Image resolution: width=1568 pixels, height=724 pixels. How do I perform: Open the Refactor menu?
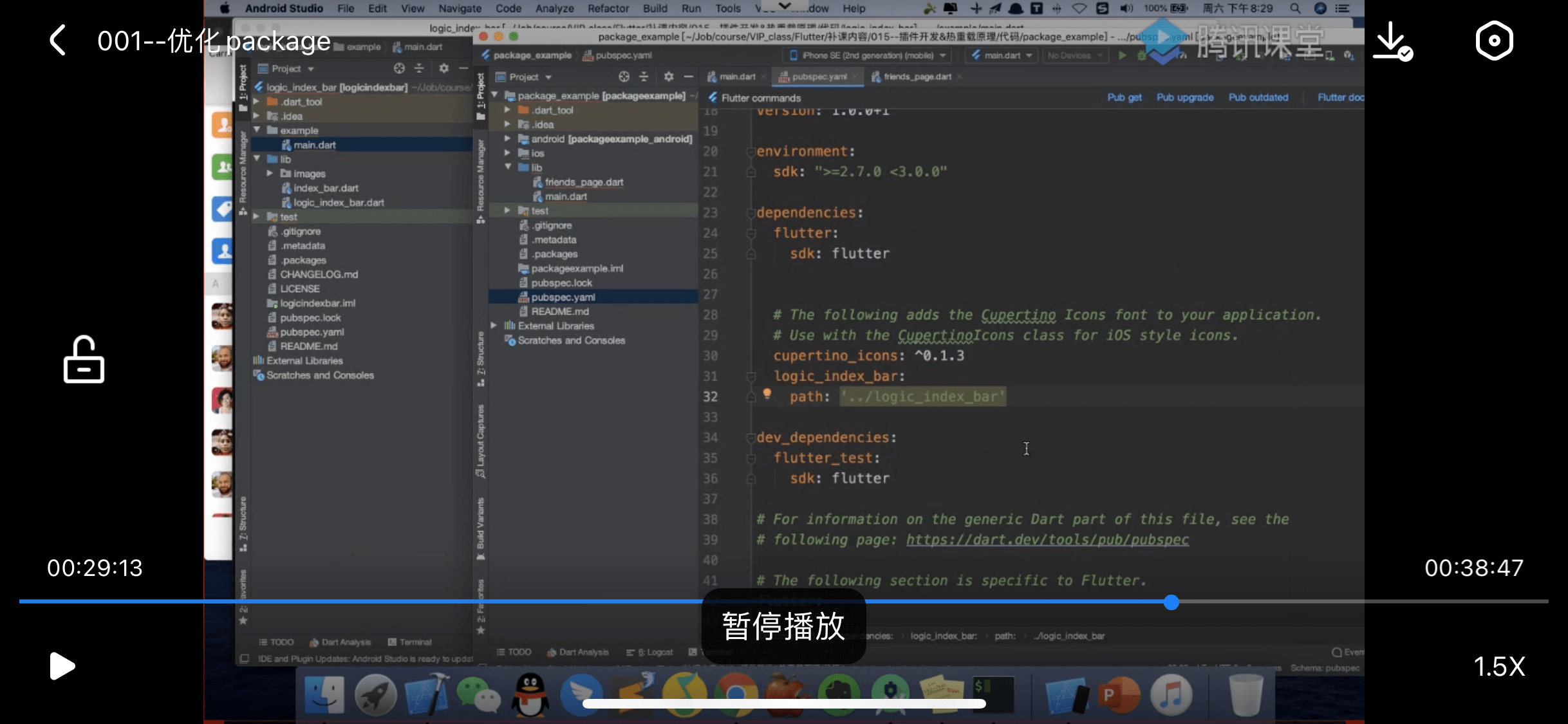tap(607, 8)
